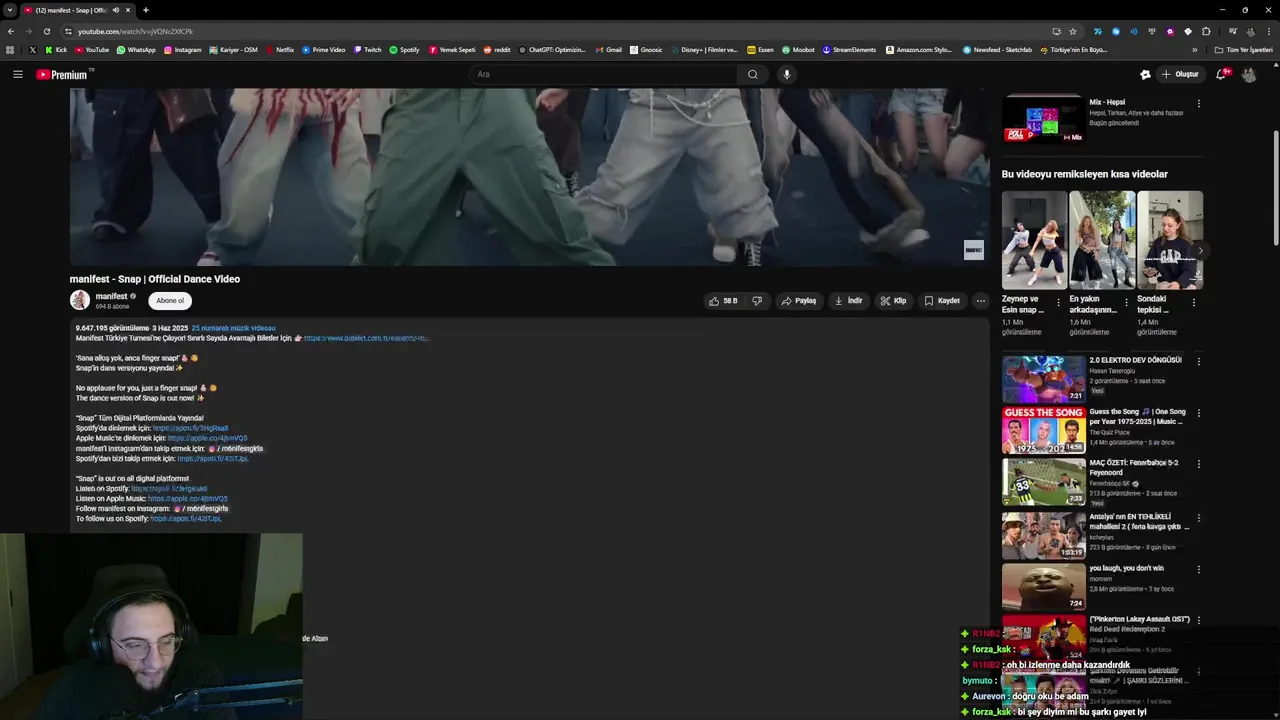Viewport: 1280px width, 720px height.
Task: Download the video with İndir
Action: tap(848, 300)
